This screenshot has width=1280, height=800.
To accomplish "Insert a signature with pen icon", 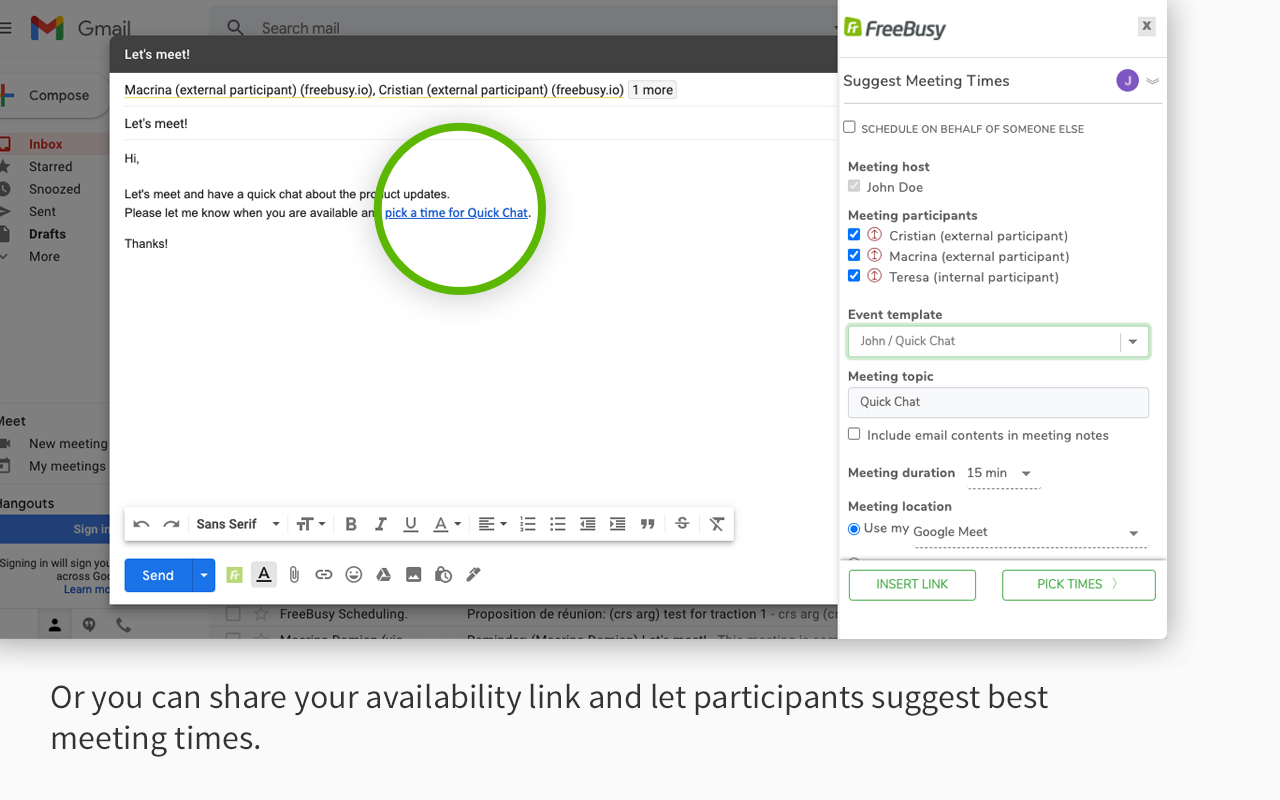I will pos(474,575).
